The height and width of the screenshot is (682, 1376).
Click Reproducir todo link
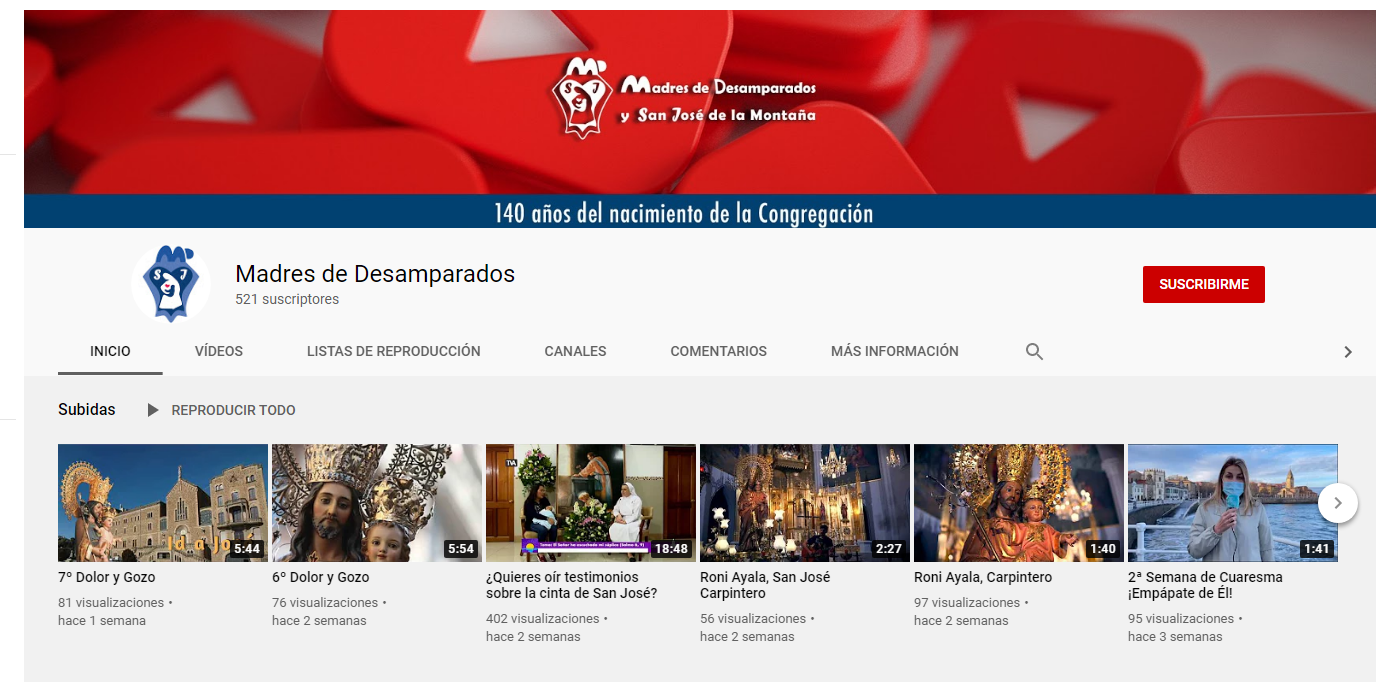click(x=233, y=410)
